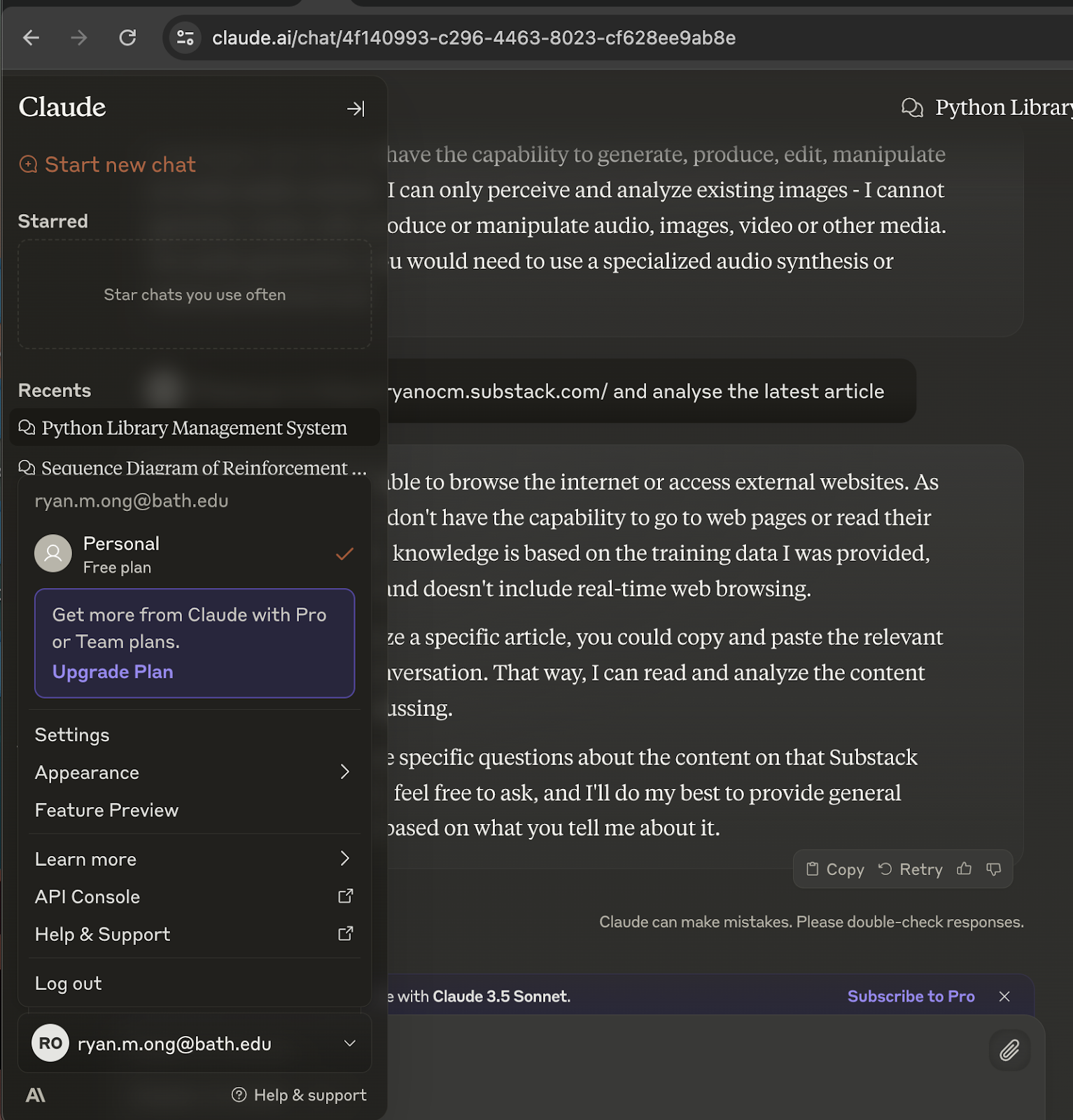Expand the Learn more chevron arrow
This screenshot has width=1073, height=1120.
click(345, 859)
